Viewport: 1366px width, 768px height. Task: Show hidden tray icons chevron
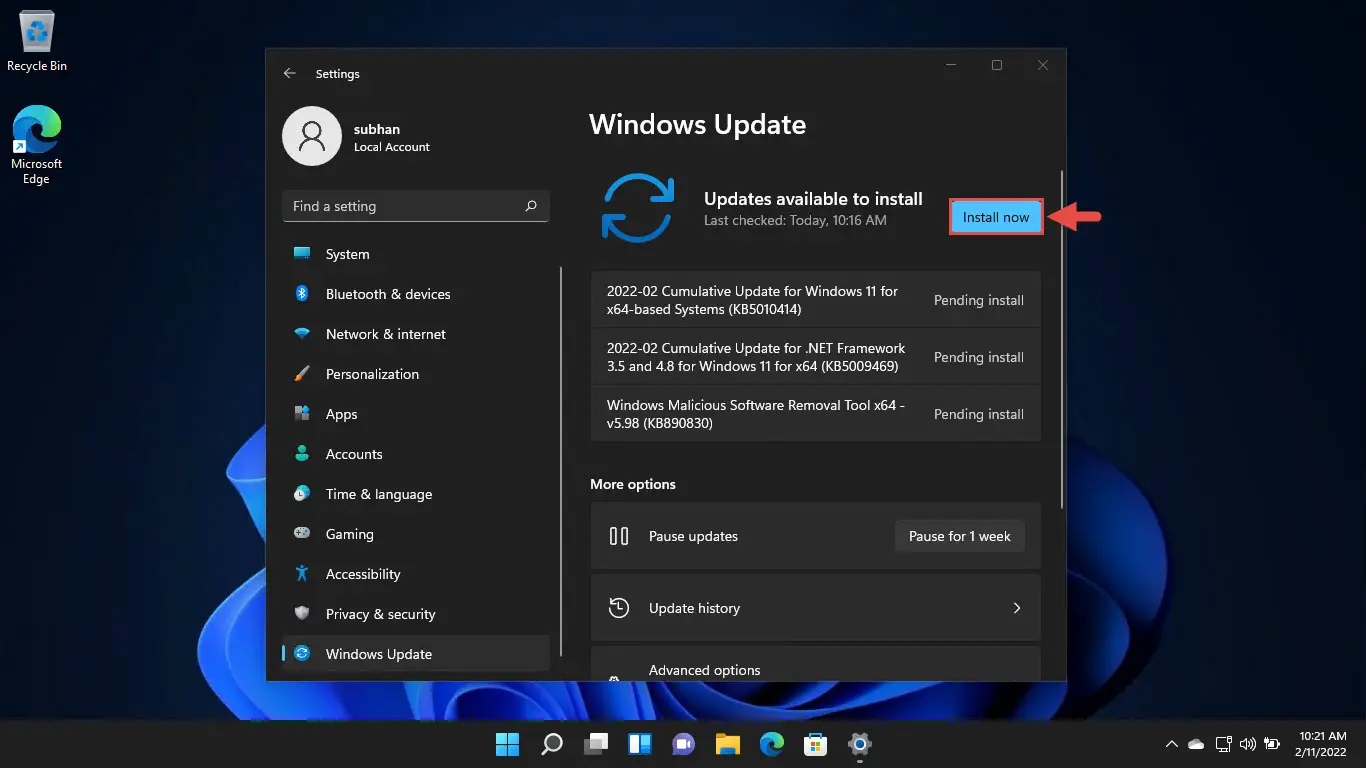coord(1172,744)
